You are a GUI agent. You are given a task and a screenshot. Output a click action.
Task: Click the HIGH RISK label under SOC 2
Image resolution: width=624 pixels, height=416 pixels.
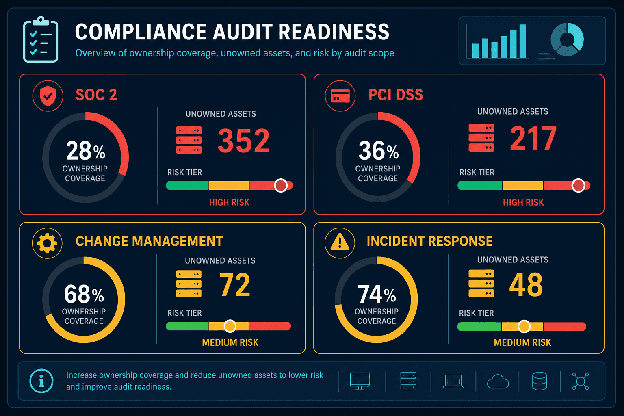[x=229, y=203]
